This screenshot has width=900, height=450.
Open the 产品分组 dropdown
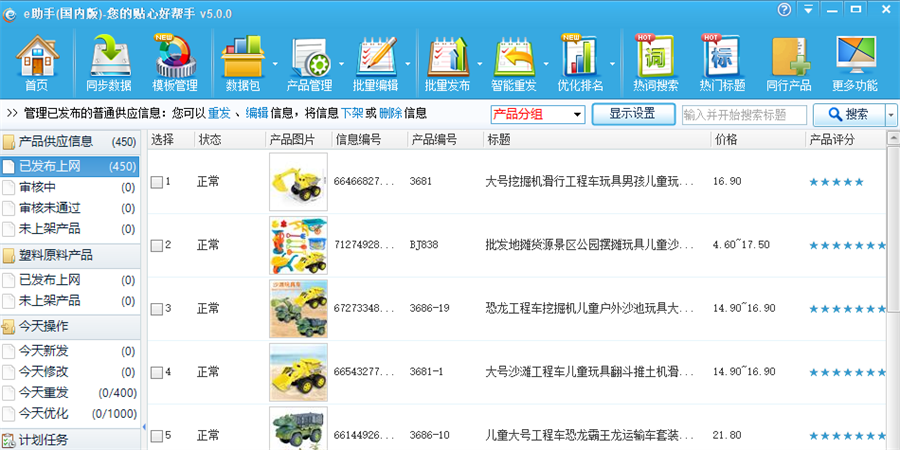pos(537,114)
